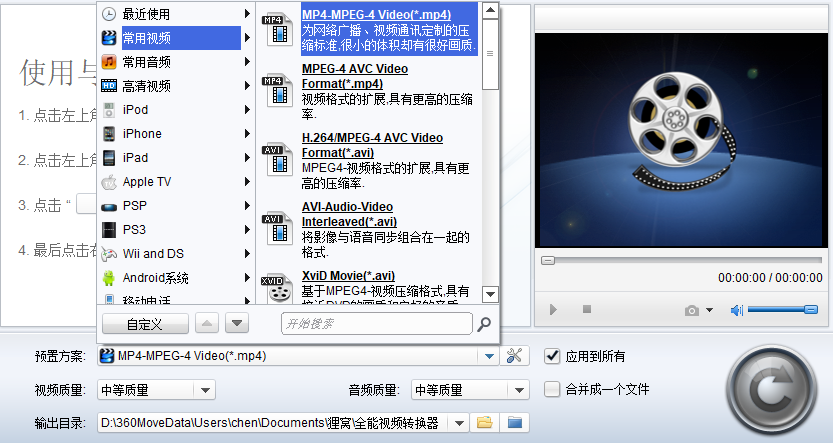Select the H.264/MPEG-4 AVC Video Format(*.avi) link

coord(372,145)
